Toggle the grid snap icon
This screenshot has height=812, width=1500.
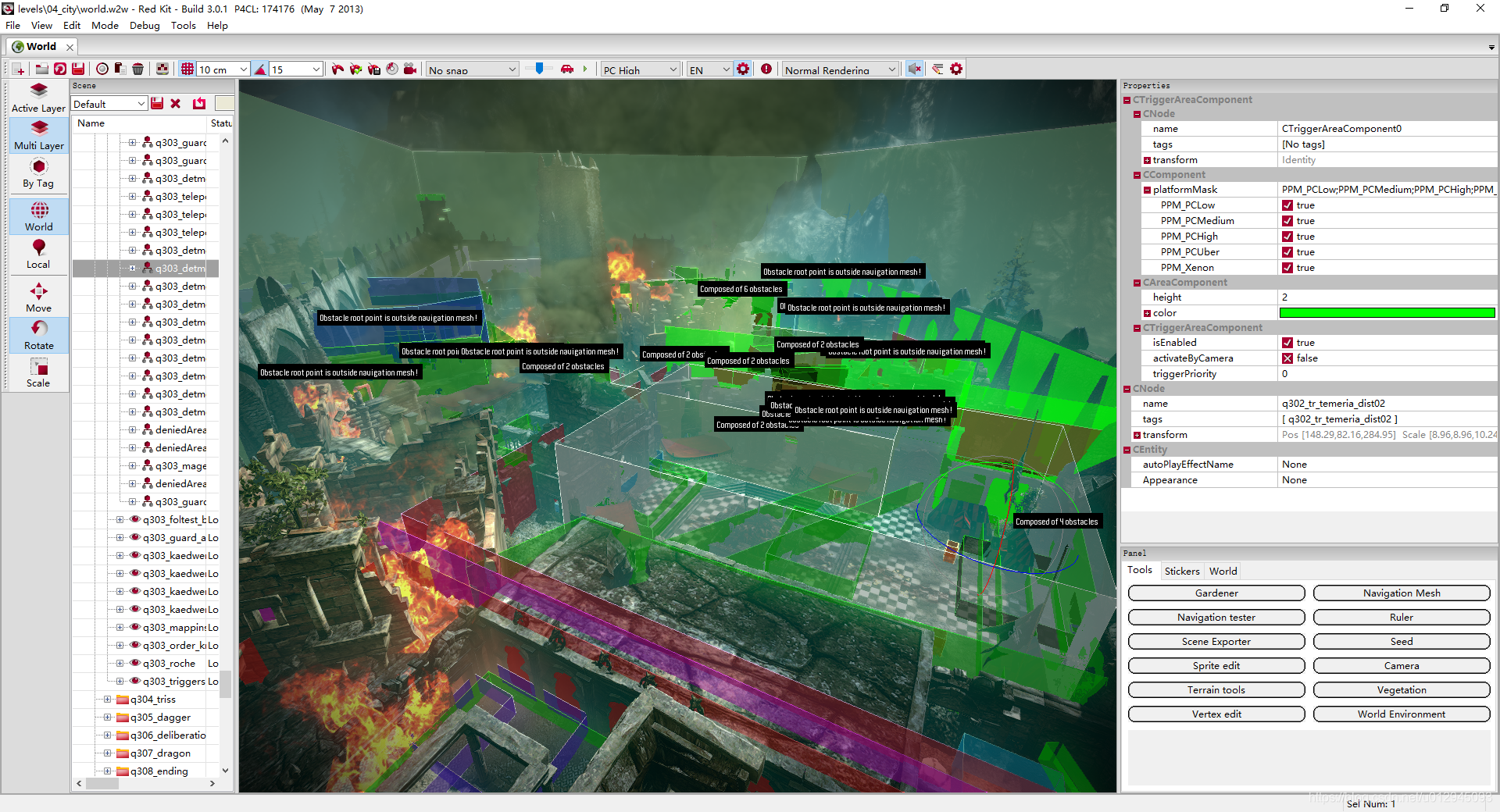187,69
